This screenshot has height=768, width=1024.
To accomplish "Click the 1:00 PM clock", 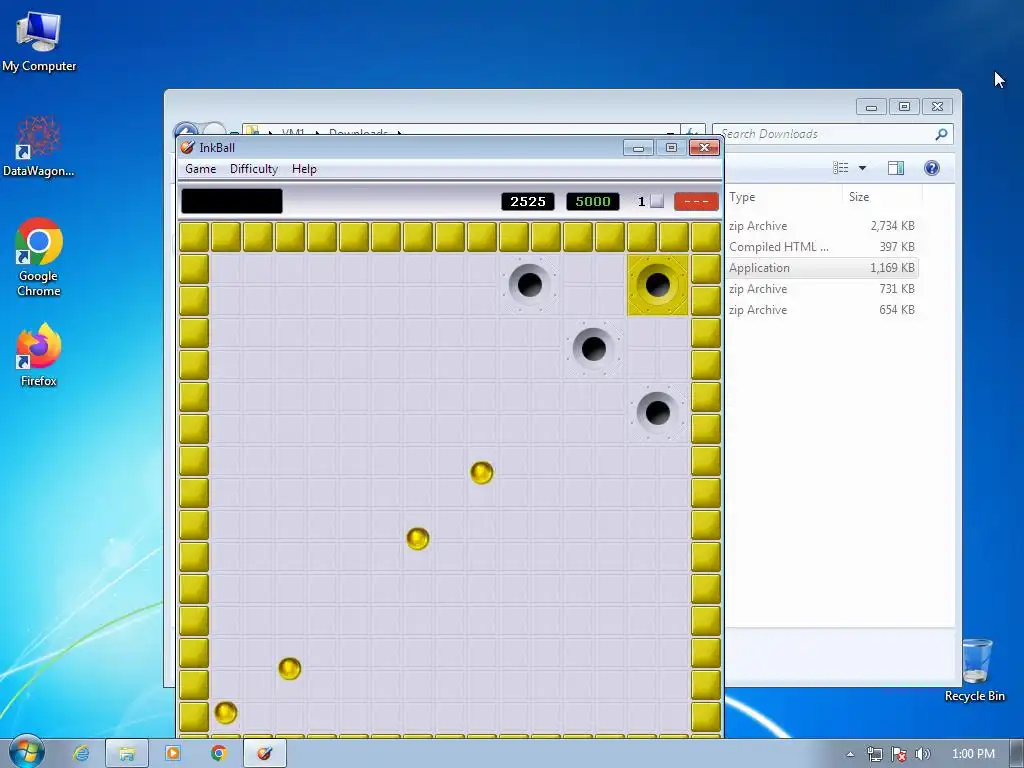I will click(x=973, y=754).
